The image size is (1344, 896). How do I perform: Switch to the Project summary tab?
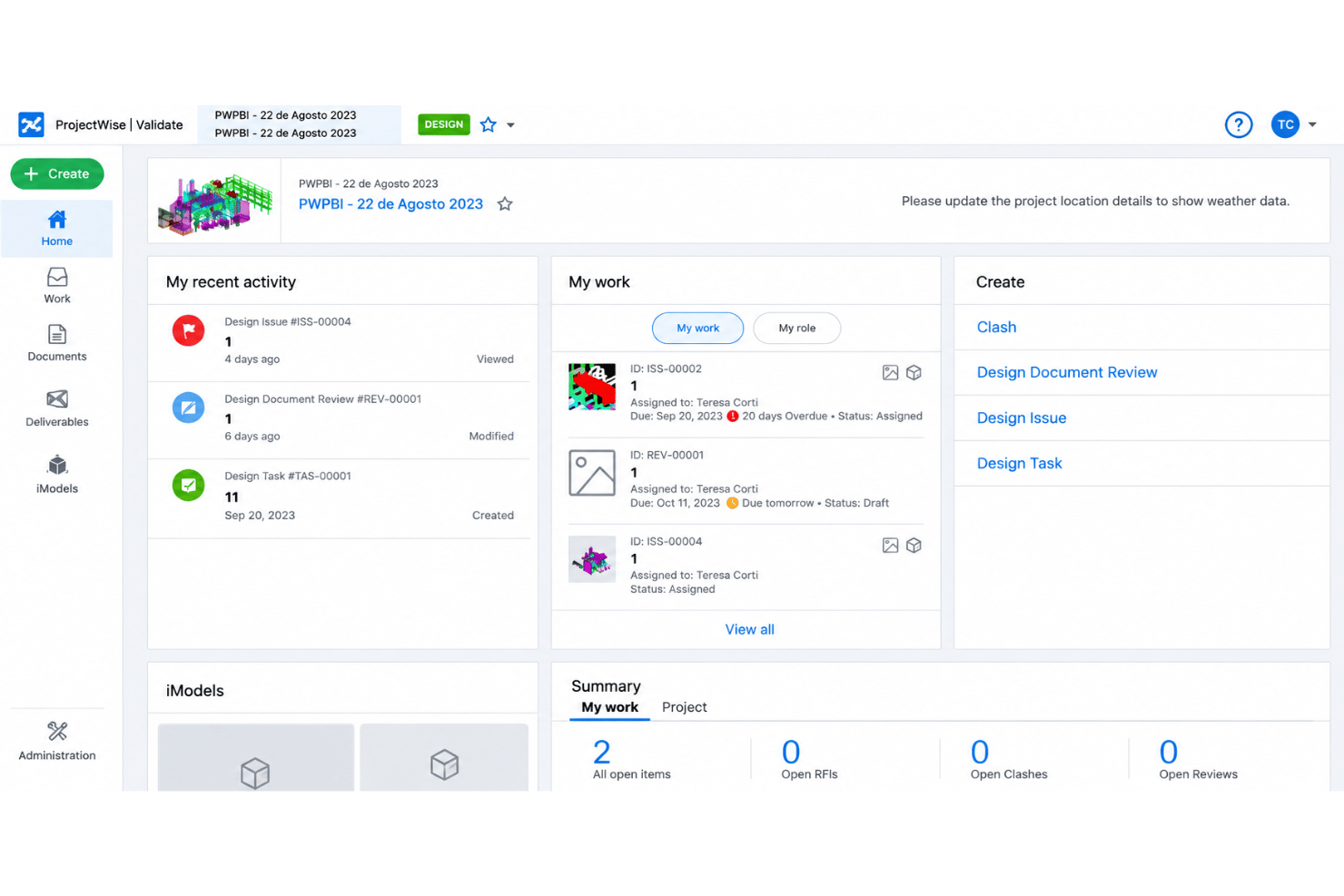684,707
